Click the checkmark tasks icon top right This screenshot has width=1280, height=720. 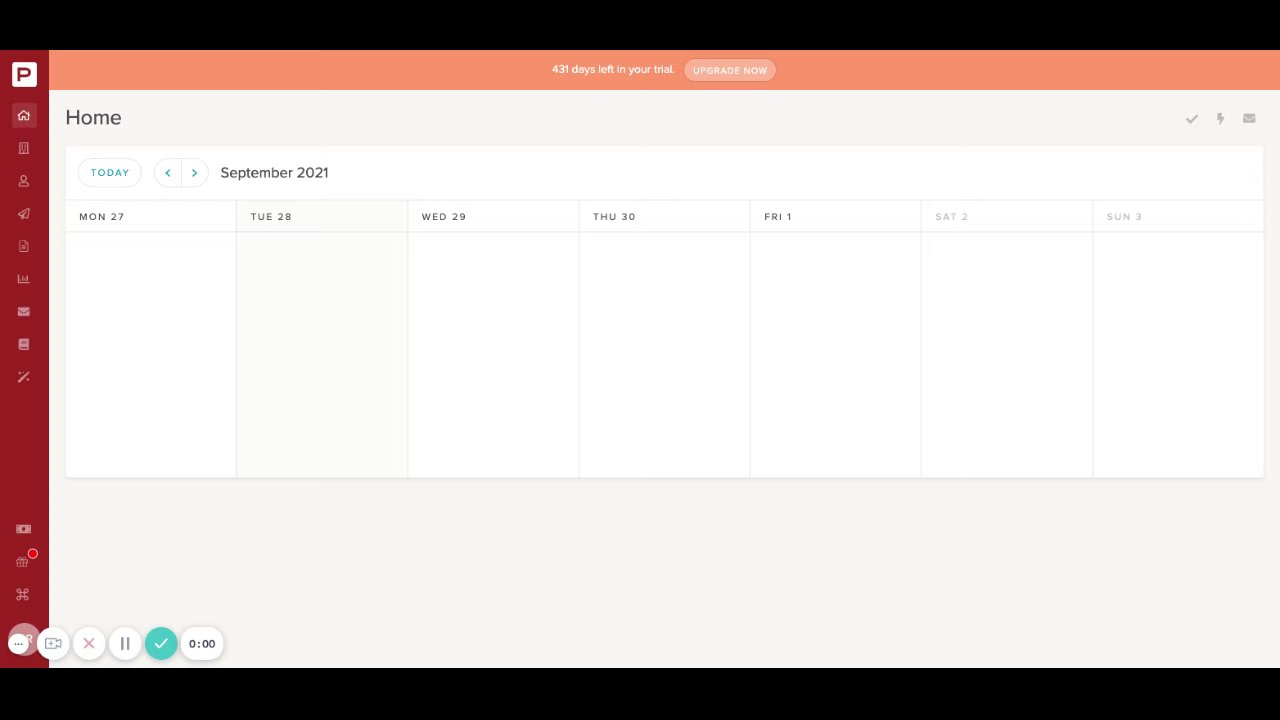click(x=1192, y=118)
